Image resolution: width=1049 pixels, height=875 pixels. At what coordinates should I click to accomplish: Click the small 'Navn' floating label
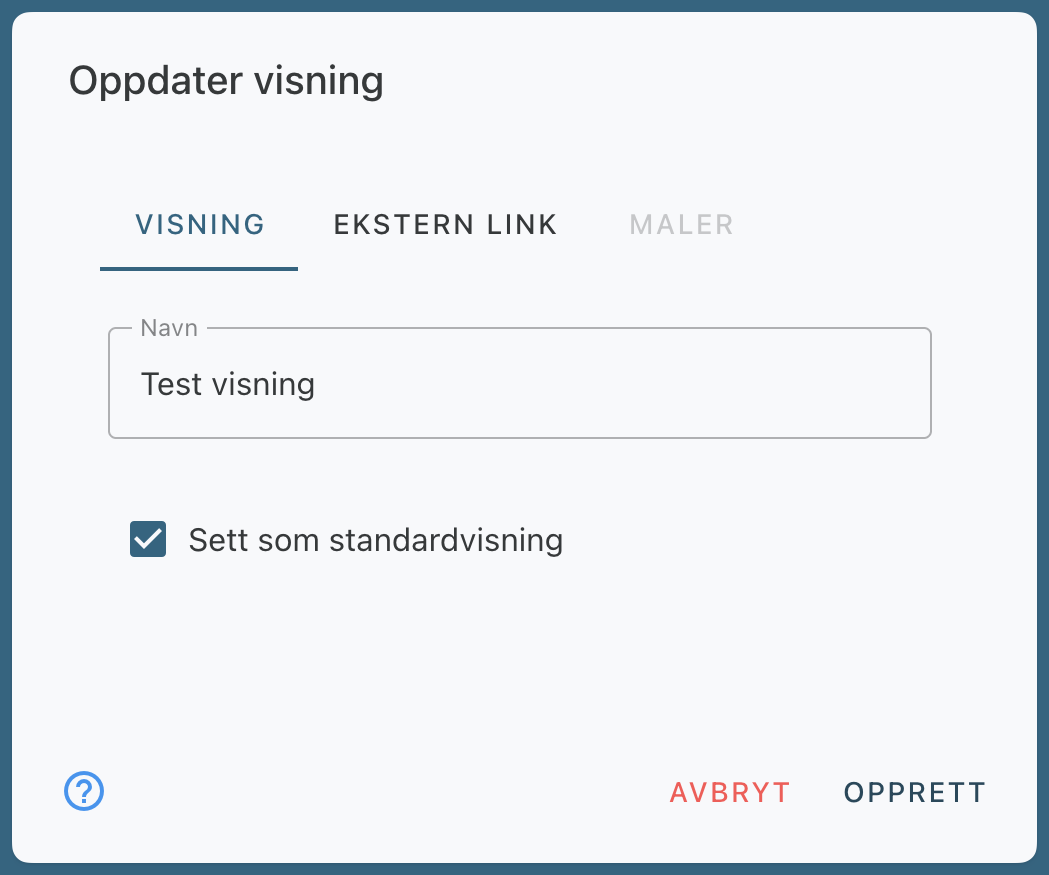coord(169,328)
